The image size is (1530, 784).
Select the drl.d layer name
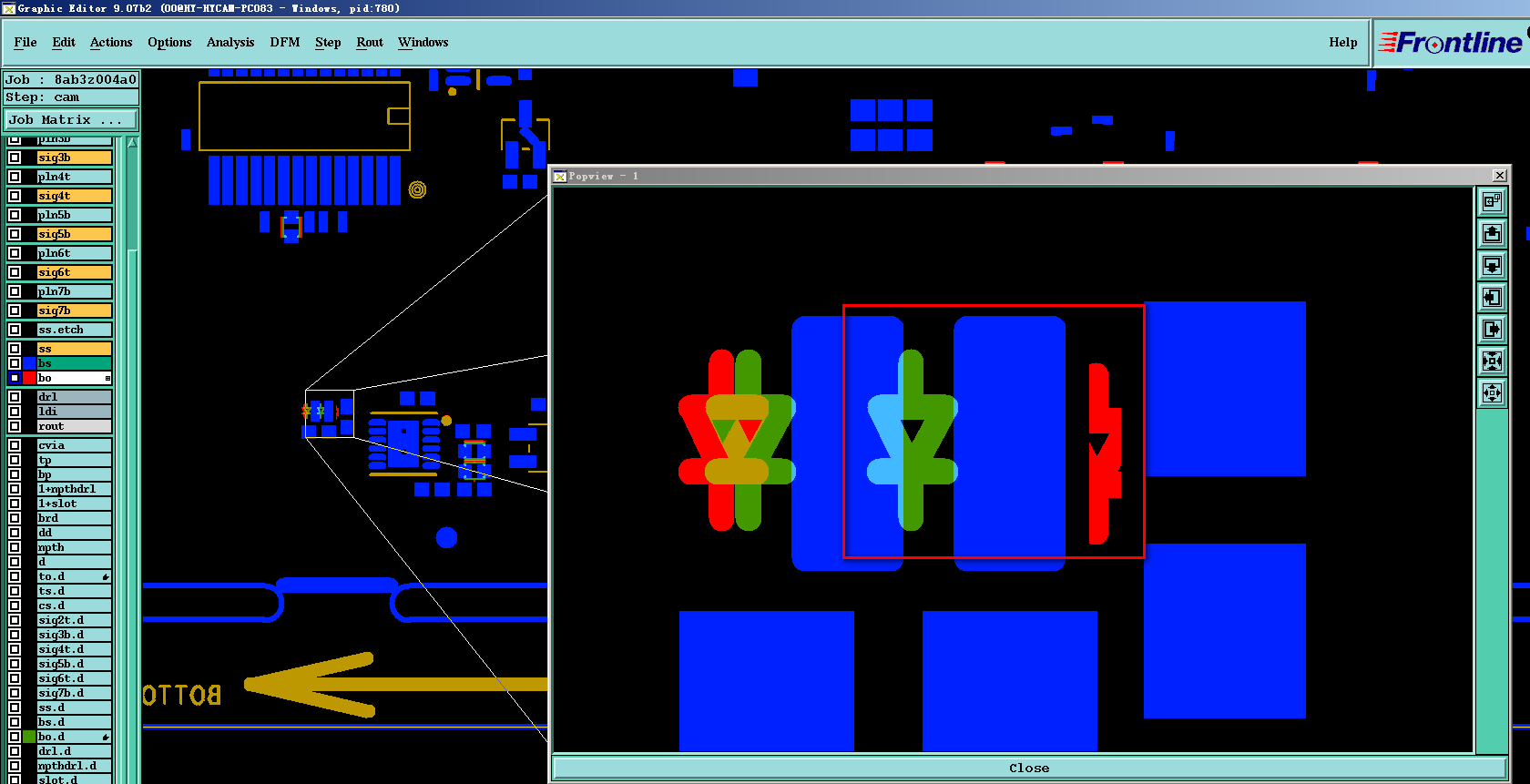pyautogui.click(x=75, y=751)
